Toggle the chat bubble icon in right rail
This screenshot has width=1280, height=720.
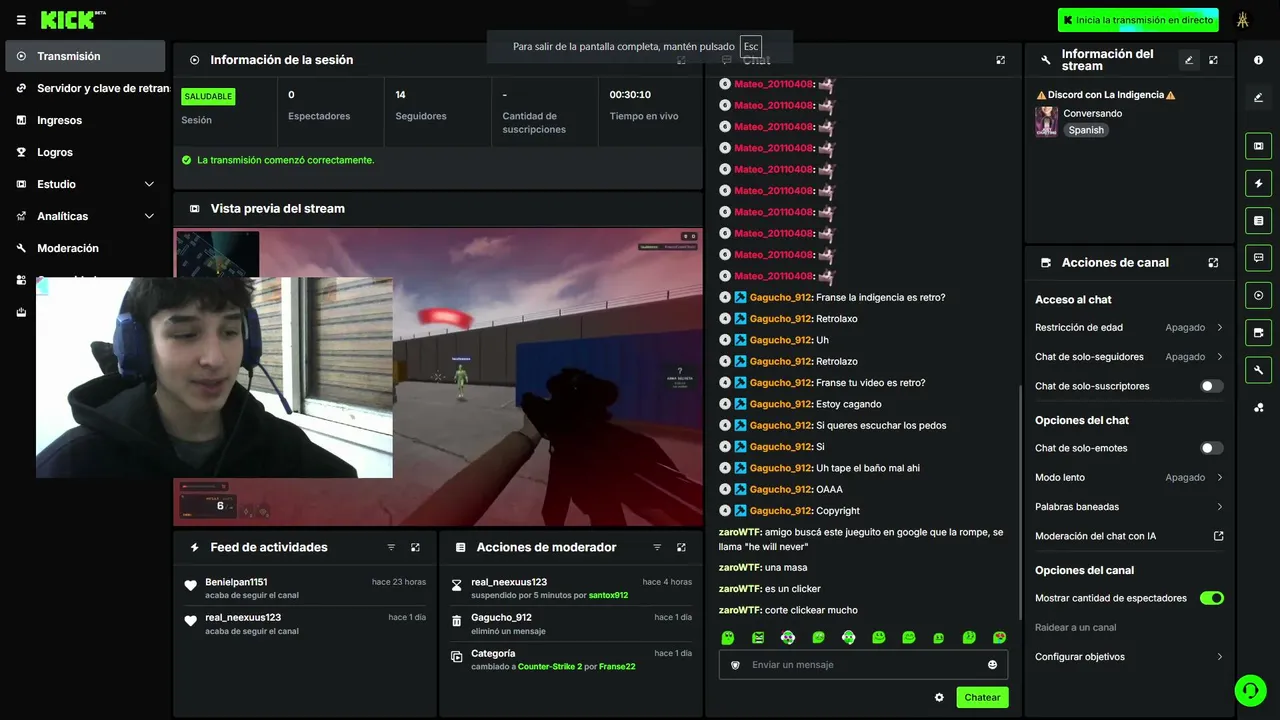pos(1258,257)
